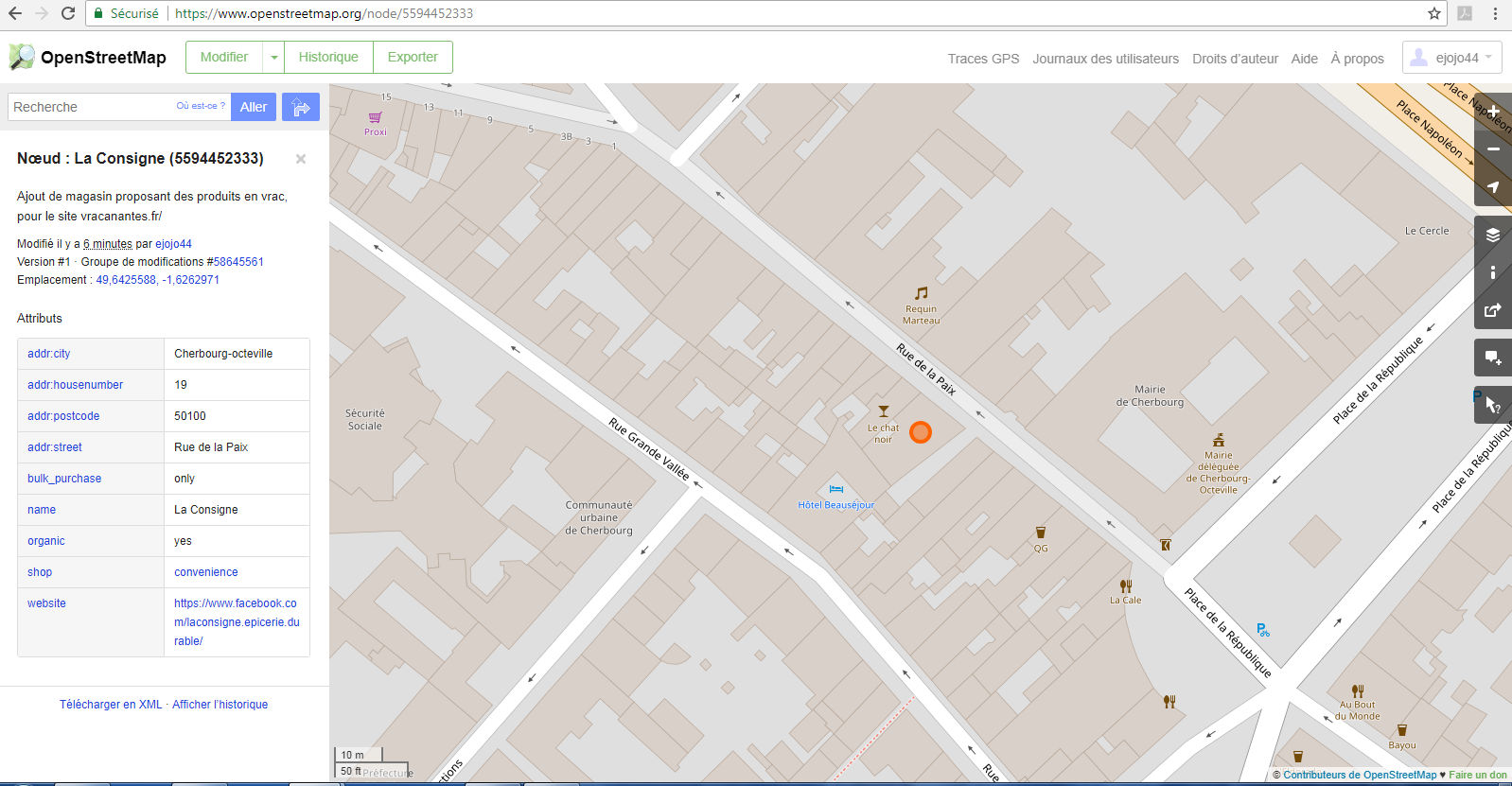The width and height of the screenshot is (1512, 786).
Task: Zoom out of the map
Action: click(1493, 149)
